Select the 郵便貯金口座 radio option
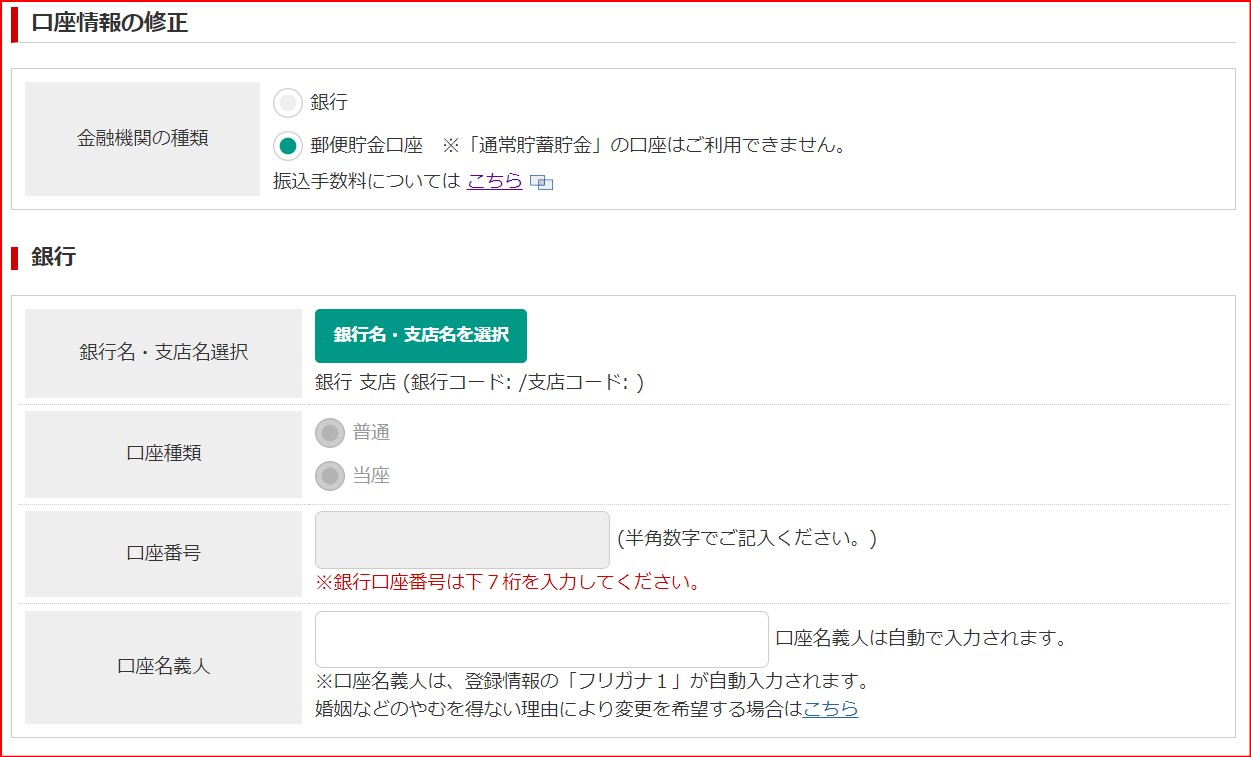The image size is (1251, 757). tap(288, 146)
